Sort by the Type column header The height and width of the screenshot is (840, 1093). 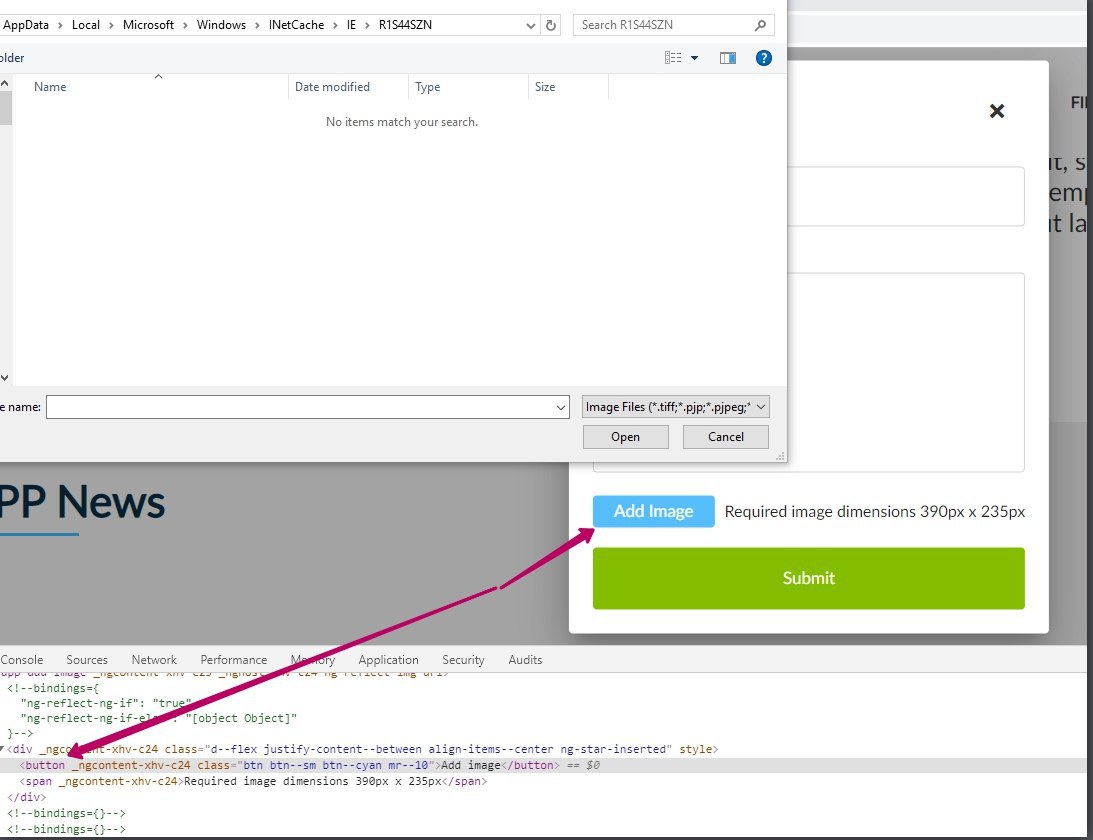(x=427, y=87)
